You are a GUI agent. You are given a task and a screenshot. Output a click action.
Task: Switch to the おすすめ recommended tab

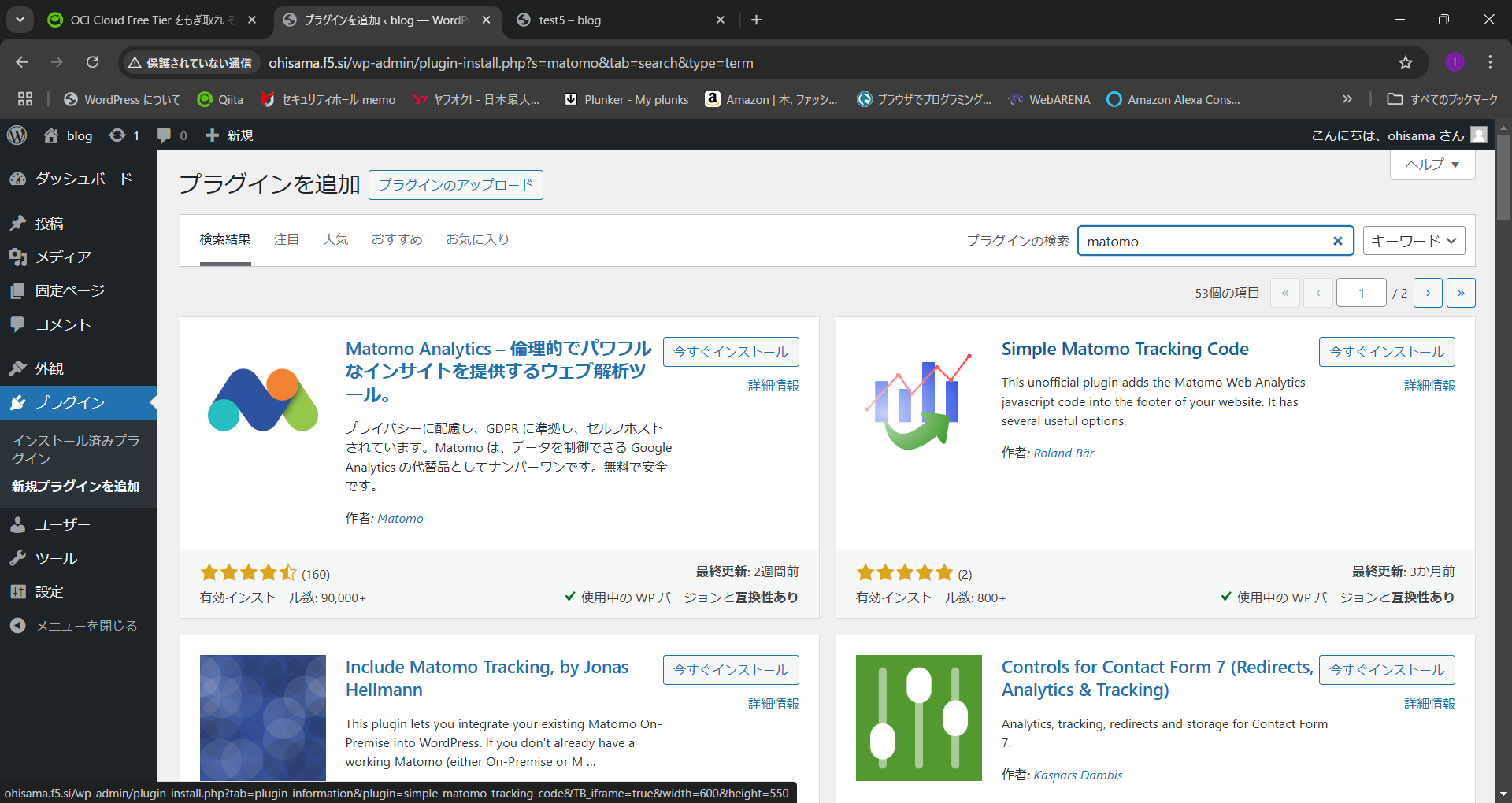point(397,239)
